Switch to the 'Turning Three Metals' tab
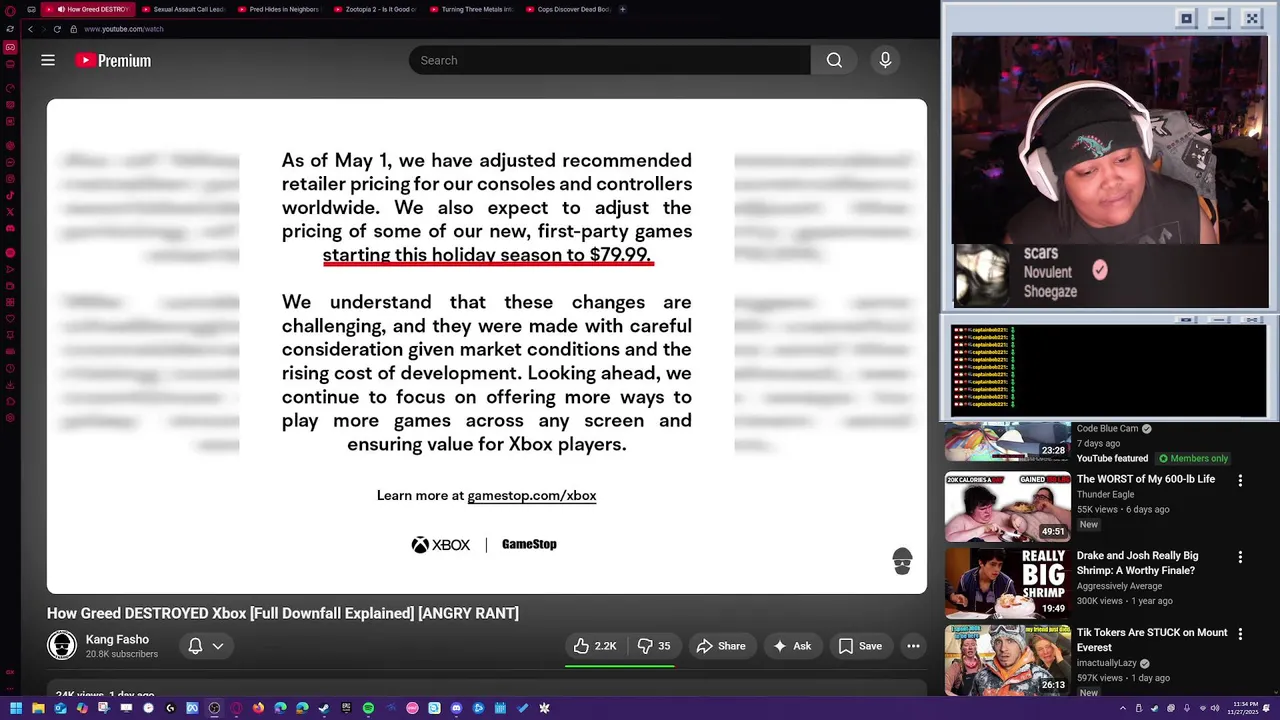 click(x=471, y=9)
